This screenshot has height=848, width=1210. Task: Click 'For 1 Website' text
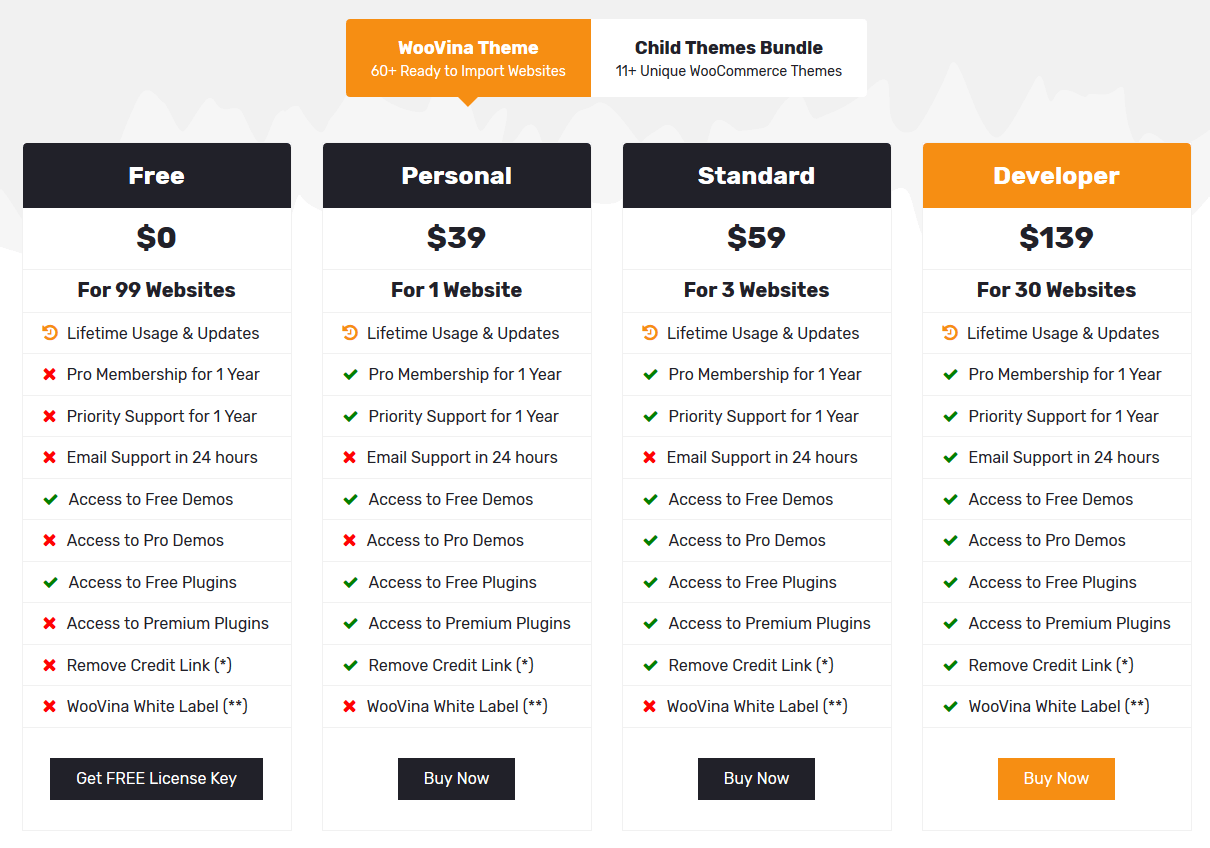457,290
